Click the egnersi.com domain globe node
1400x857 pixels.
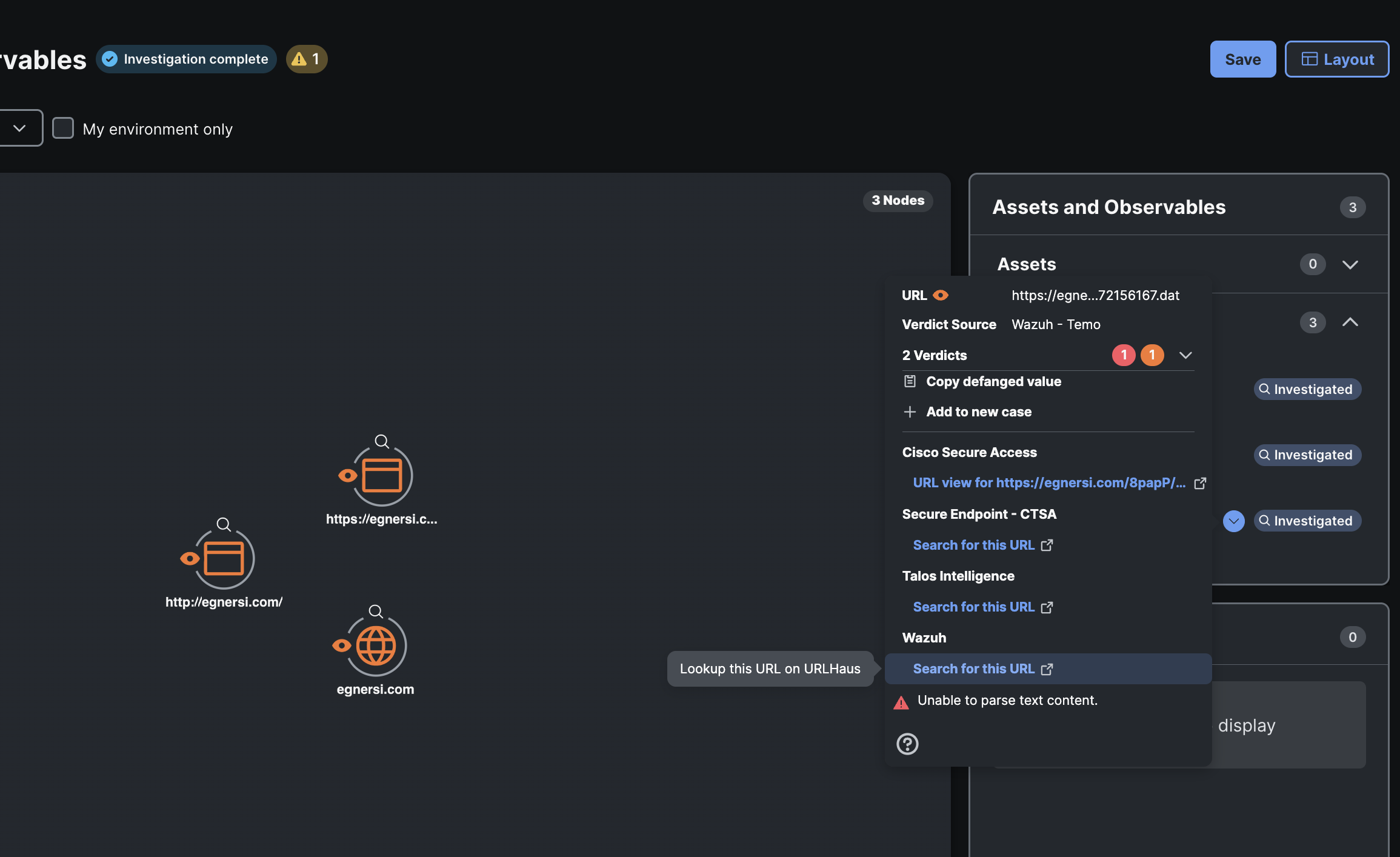point(376,646)
